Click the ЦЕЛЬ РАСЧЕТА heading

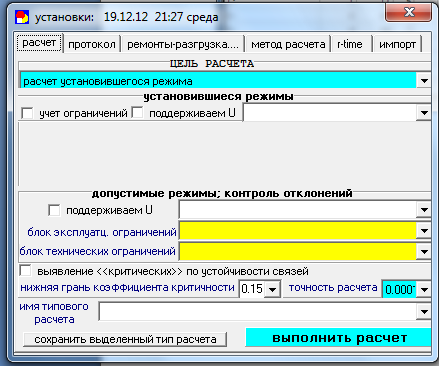pos(212,64)
